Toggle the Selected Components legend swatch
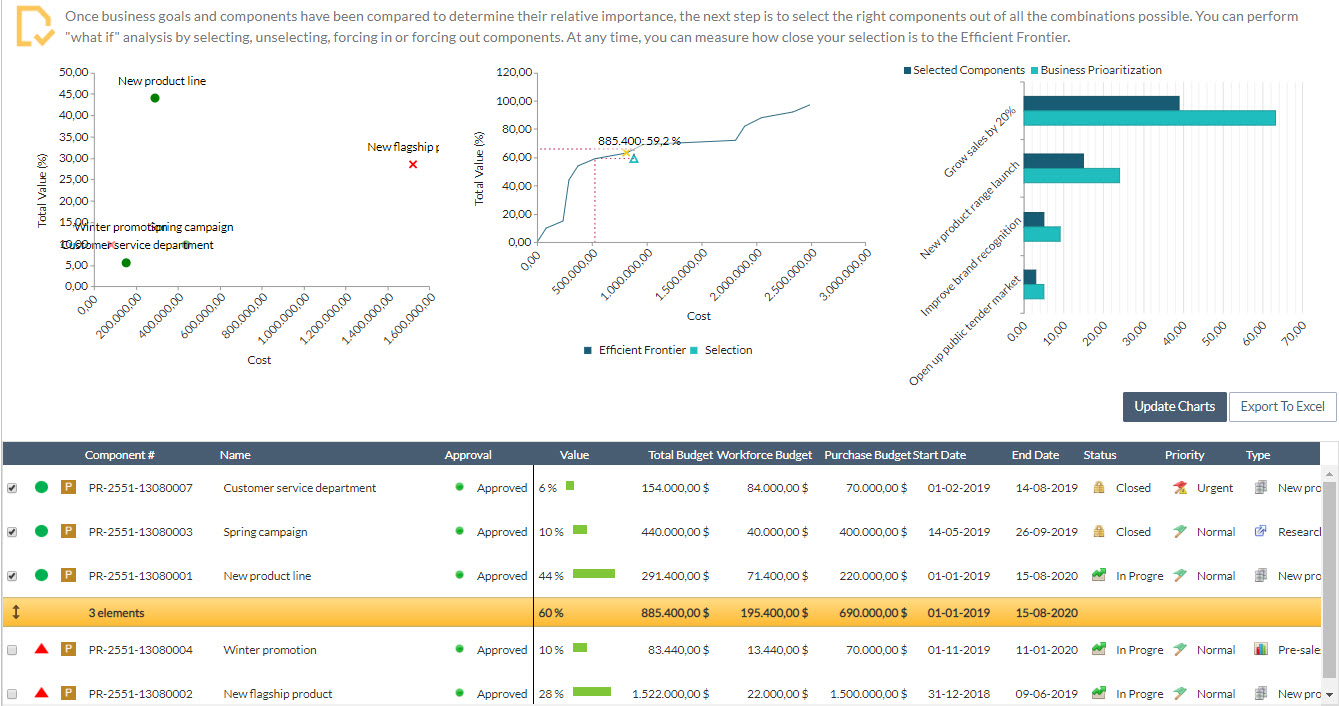1339x706 pixels. coord(908,70)
